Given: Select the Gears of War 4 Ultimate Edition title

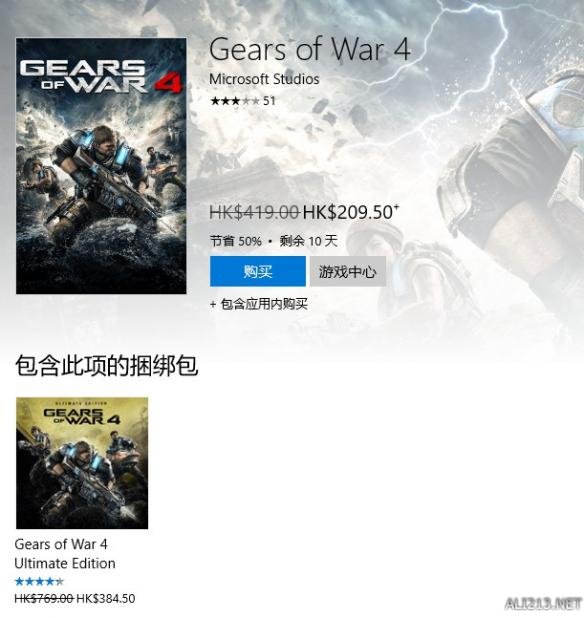Looking at the screenshot, I should point(65,554).
